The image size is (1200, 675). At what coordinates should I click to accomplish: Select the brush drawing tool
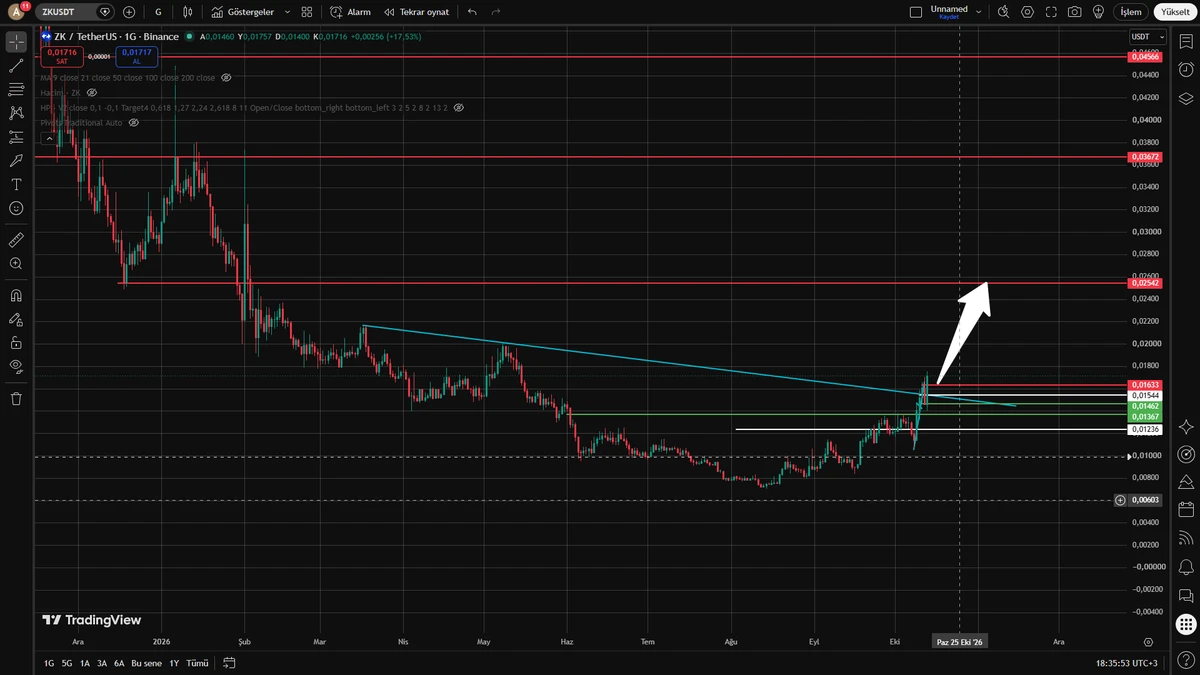pyautogui.click(x=16, y=161)
